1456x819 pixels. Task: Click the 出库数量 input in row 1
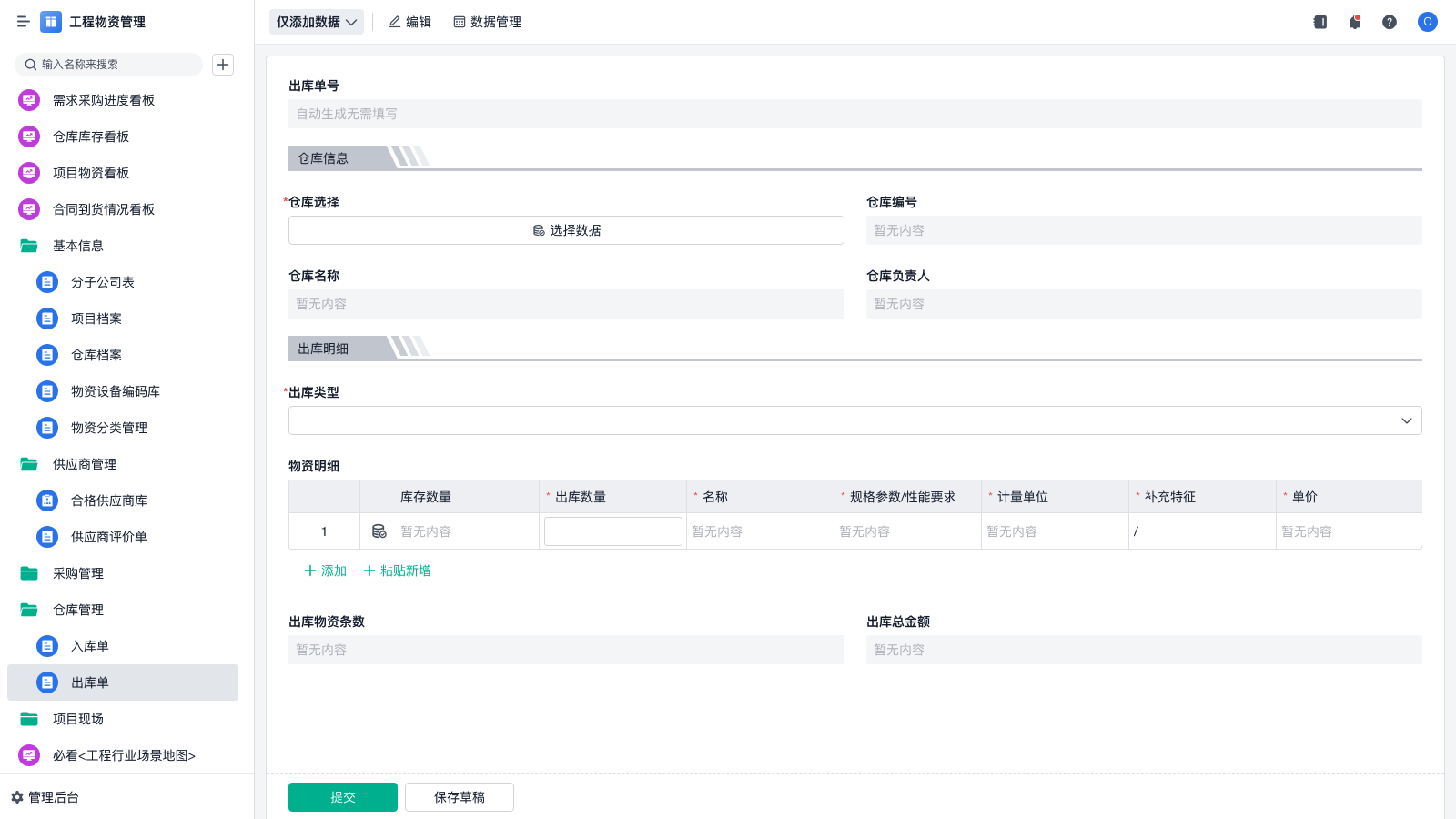point(613,531)
